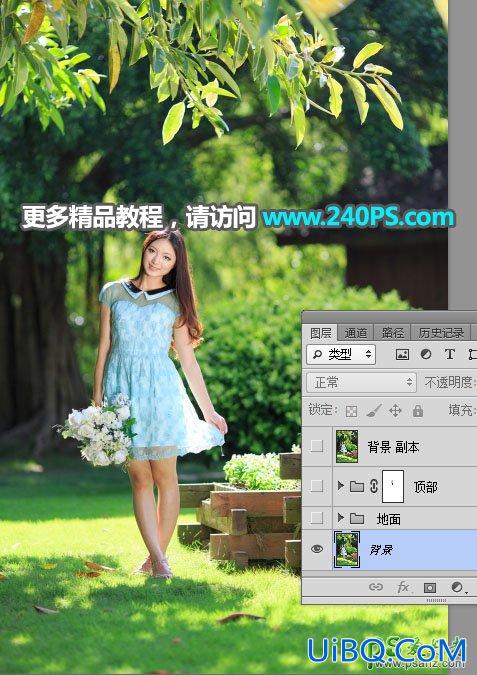This screenshot has width=477, height=675.
Task: Filter layers by shape icon
Action: click(472, 354)
